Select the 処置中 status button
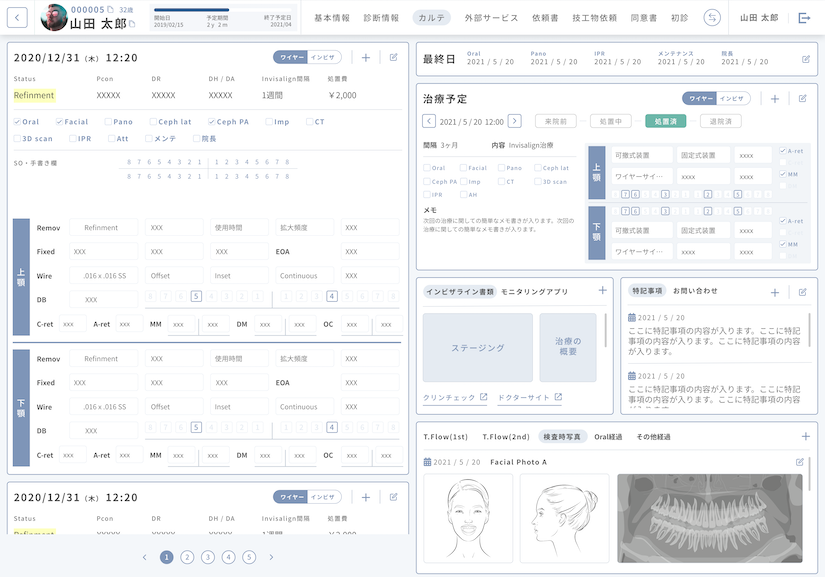The width and height of the screenshot is (825, 577). point(610,121)
